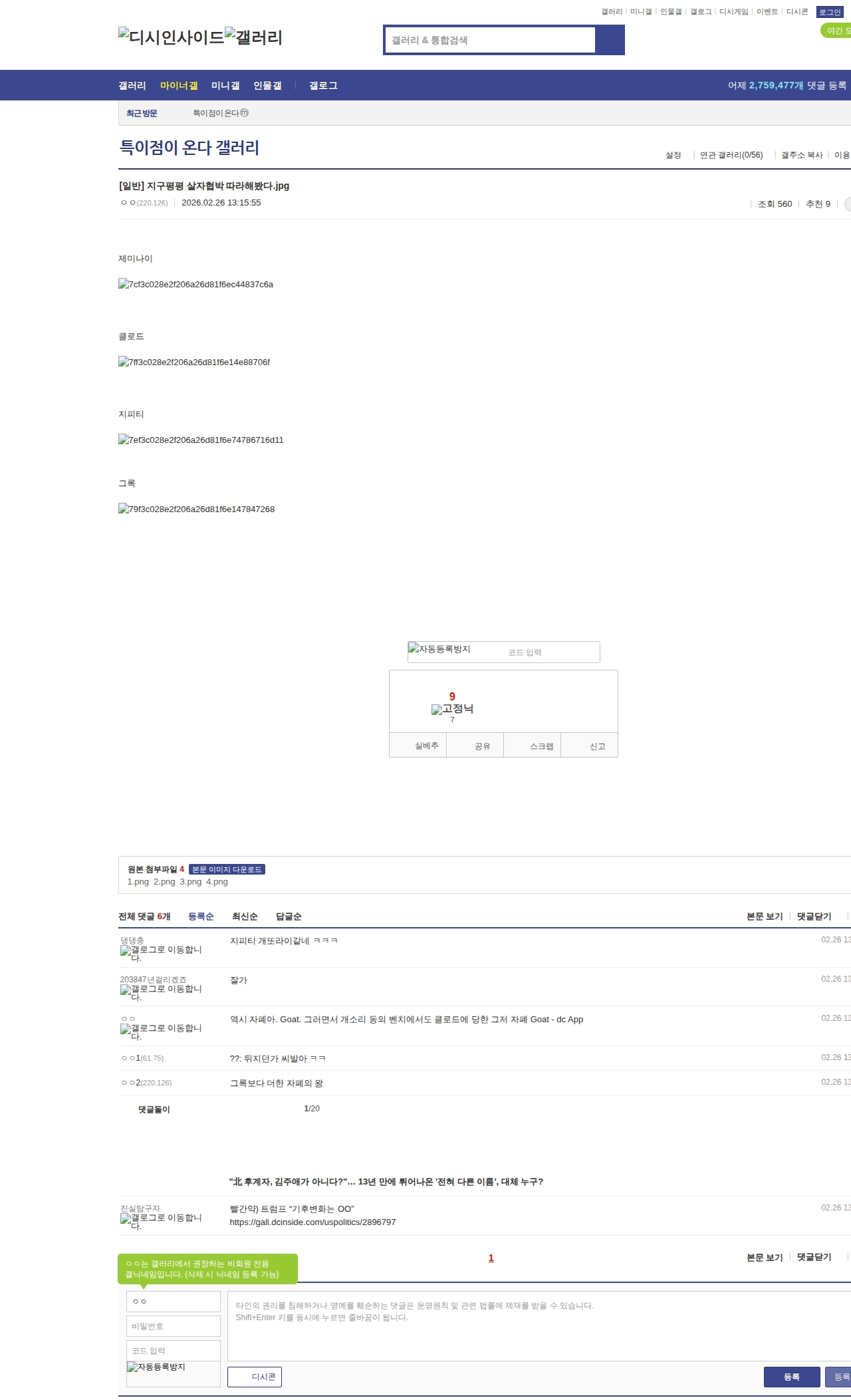Open gallery 설정
Image resolution: width=851 pixels, height=1400 pixels.
pos(673,155)
